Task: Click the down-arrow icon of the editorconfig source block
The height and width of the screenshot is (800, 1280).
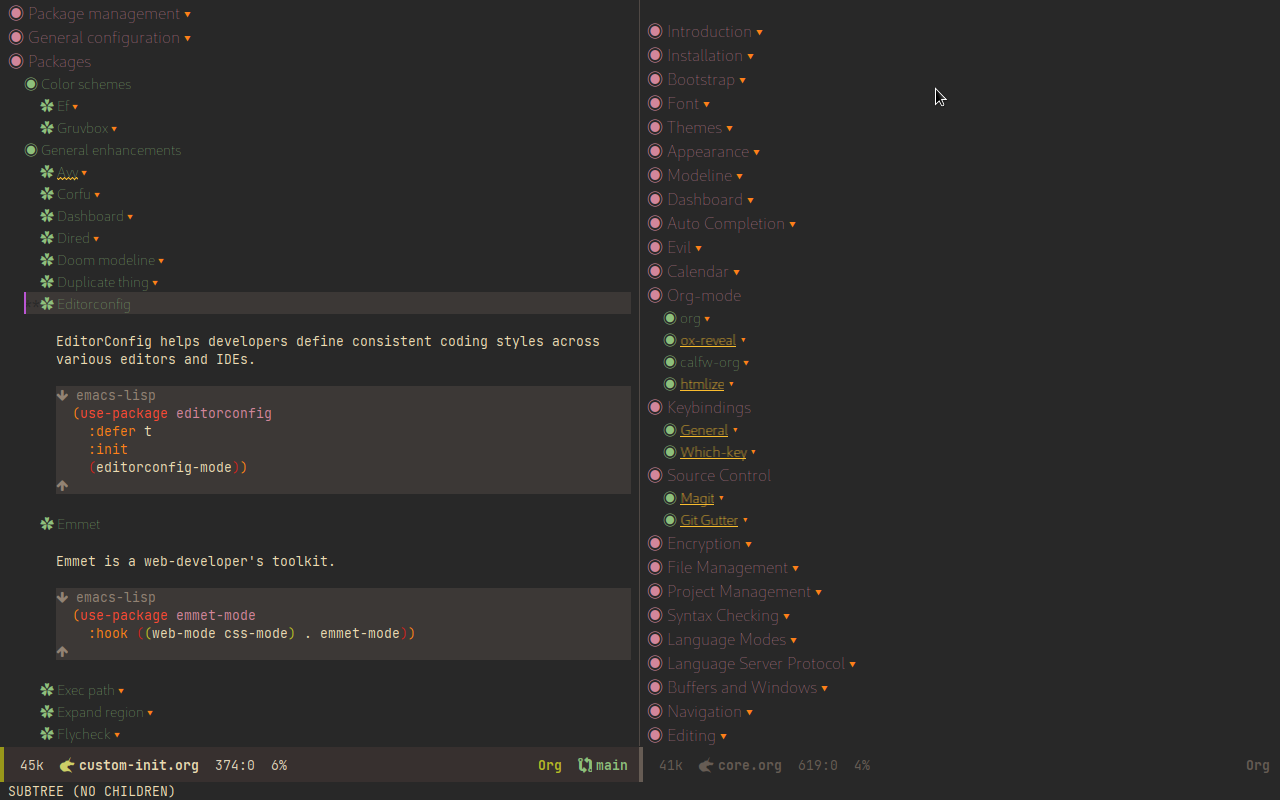Action: point(62,395)
